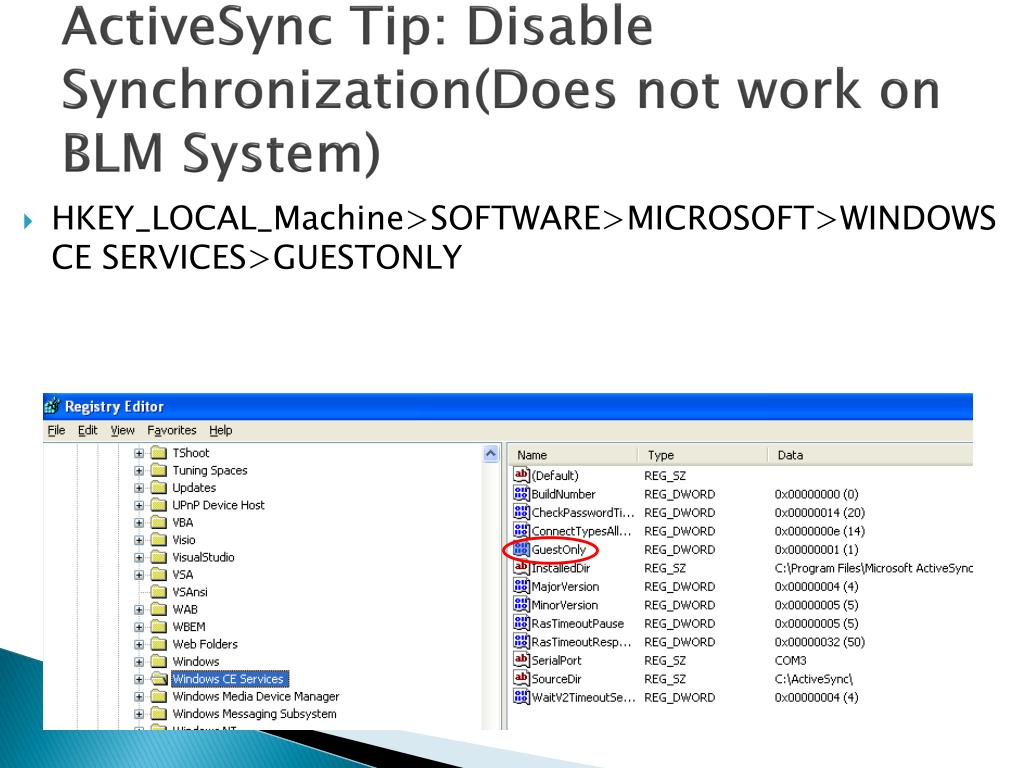Viewport: 1024px width, 768px height.
Task: Select the CheckPasswordTi... value name
Action: (x=583, y=513)
